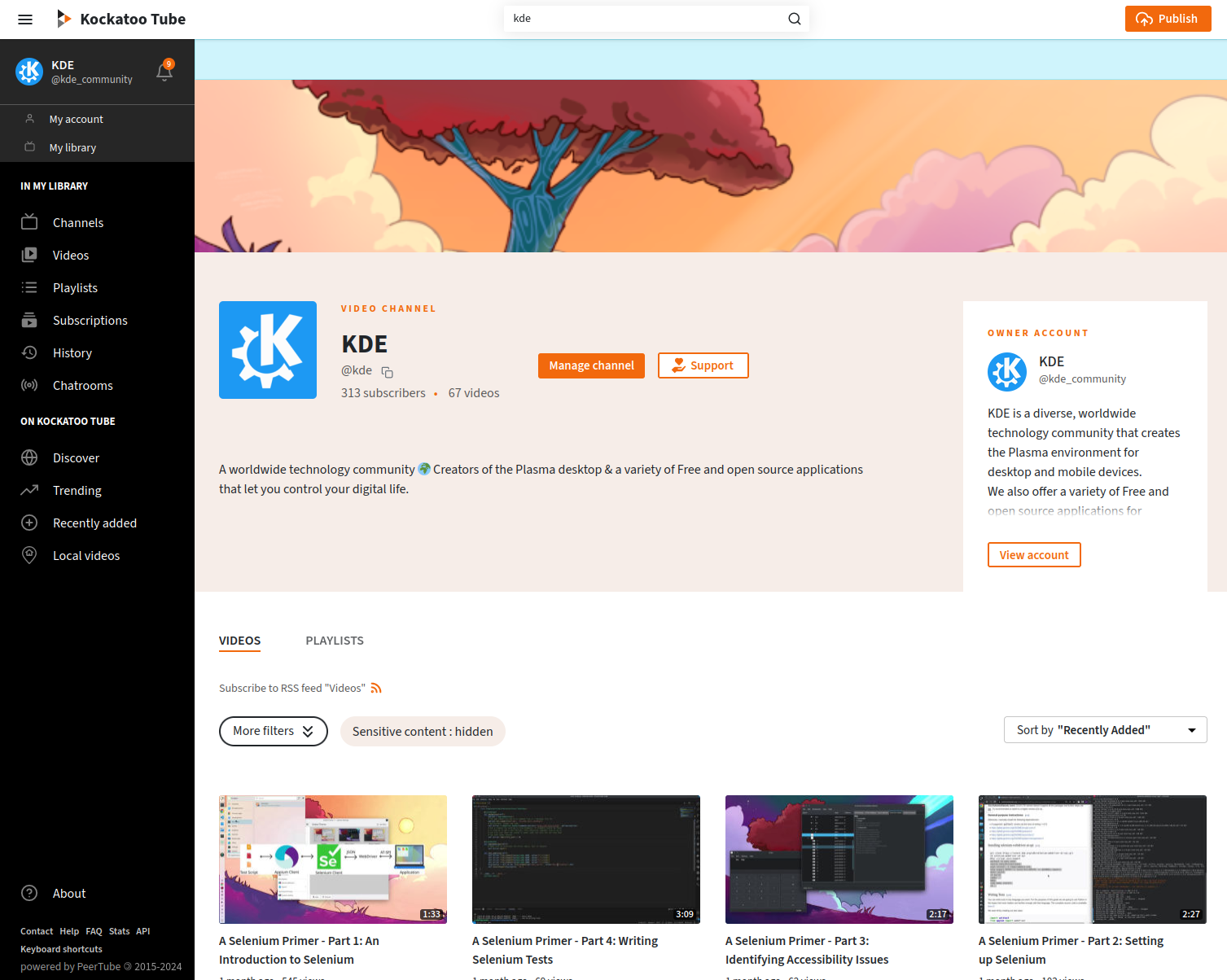
Task: Click title 'Part 2: Setting up Selenium'
Action: coord(1071,950)
